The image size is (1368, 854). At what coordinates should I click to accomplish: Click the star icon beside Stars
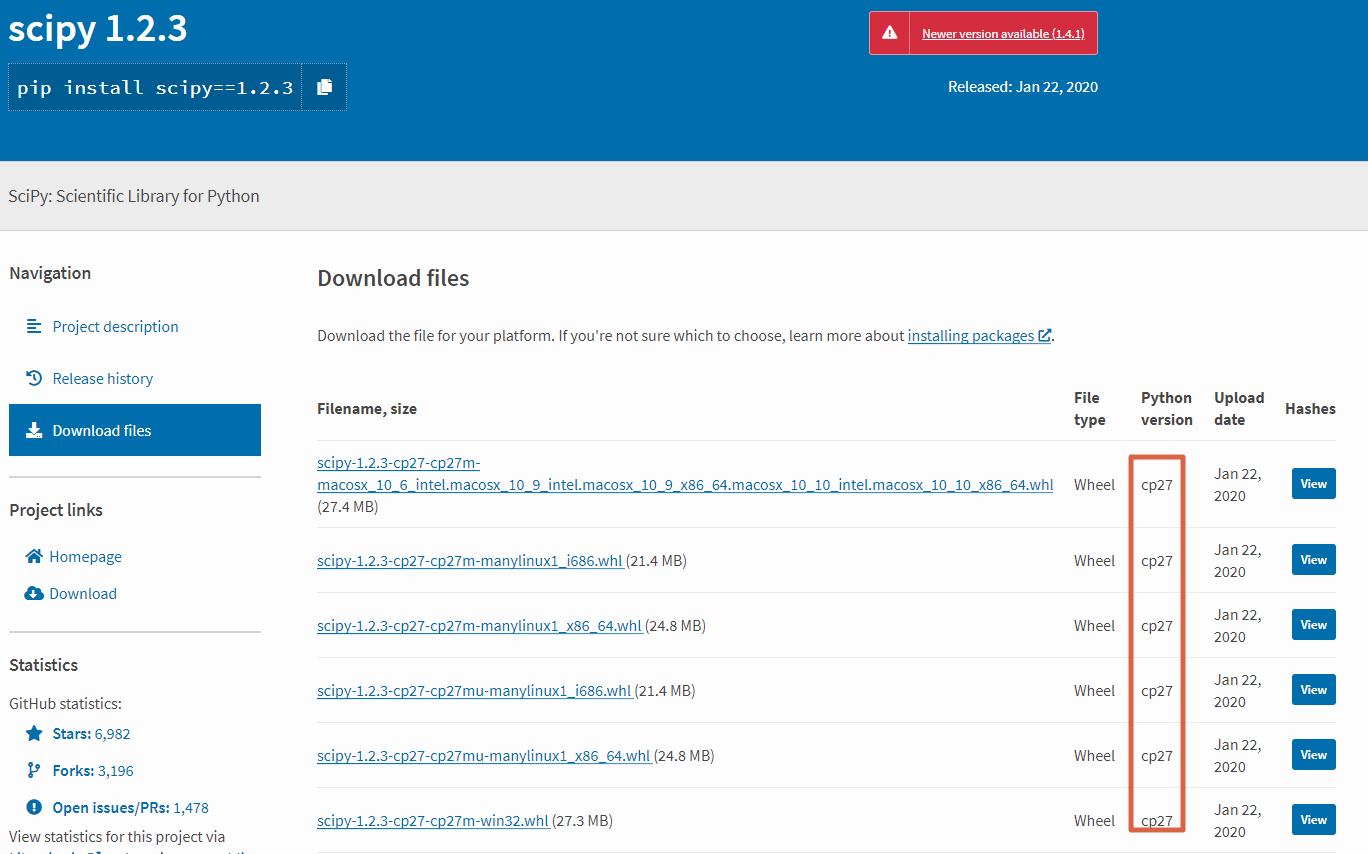(34, 733)
